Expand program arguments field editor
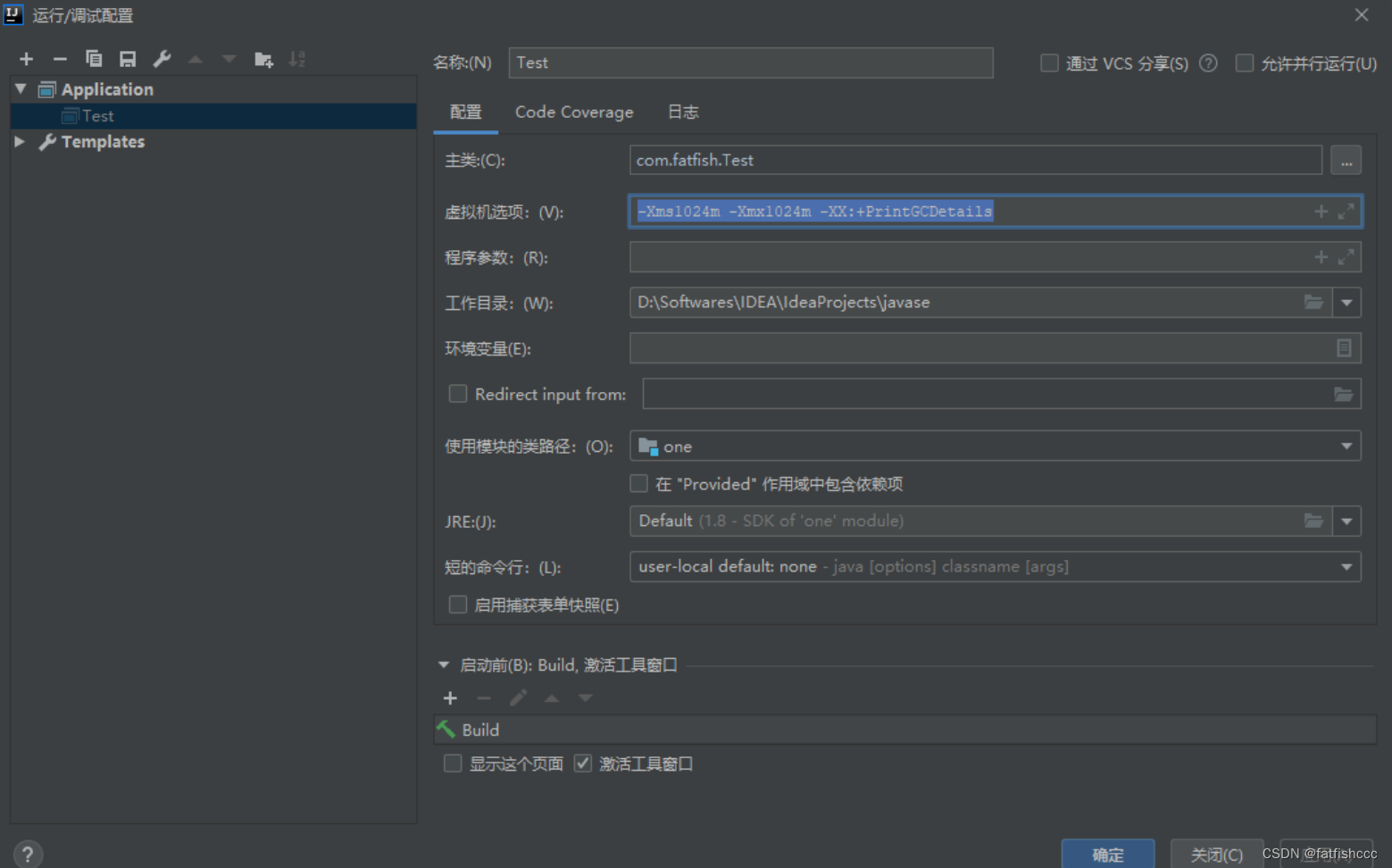The image size is (1392, 868). pos(1346,257)
